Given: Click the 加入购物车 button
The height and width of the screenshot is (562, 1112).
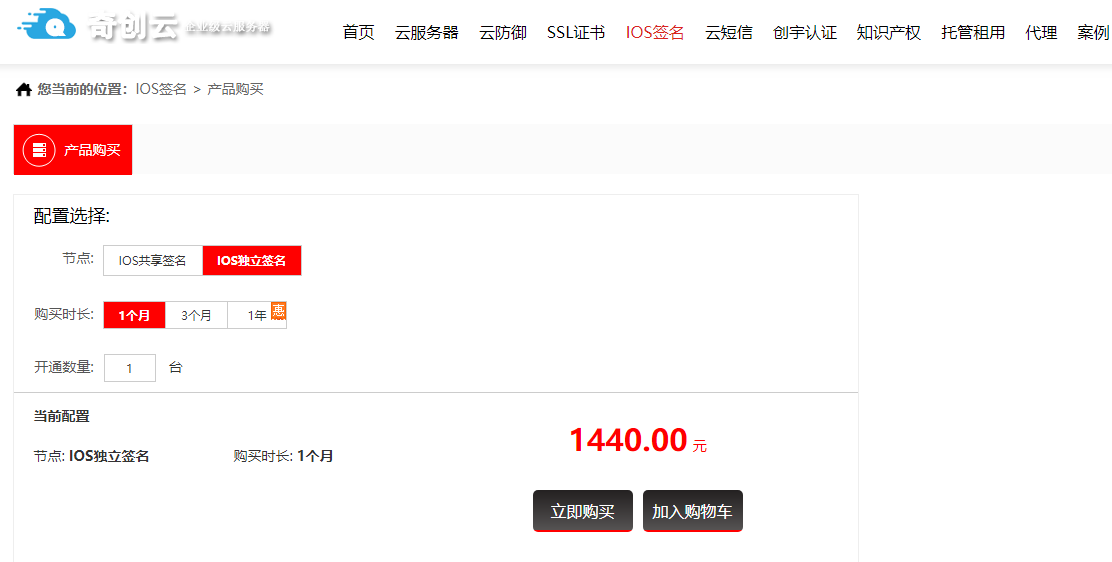Looking at the screenshot, I should (692, 511).
